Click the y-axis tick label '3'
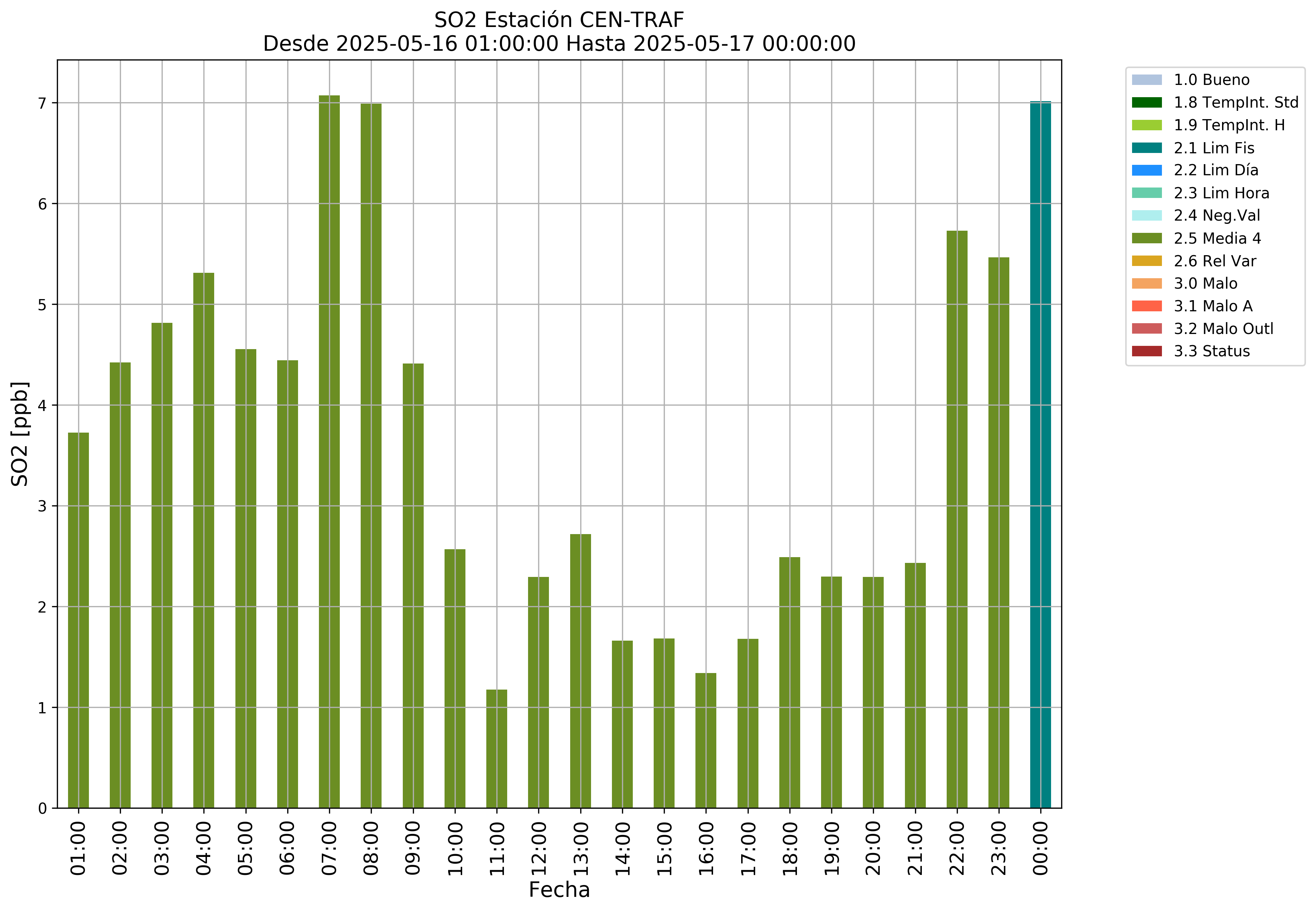The image size is (1316, 912). (42, 506)
